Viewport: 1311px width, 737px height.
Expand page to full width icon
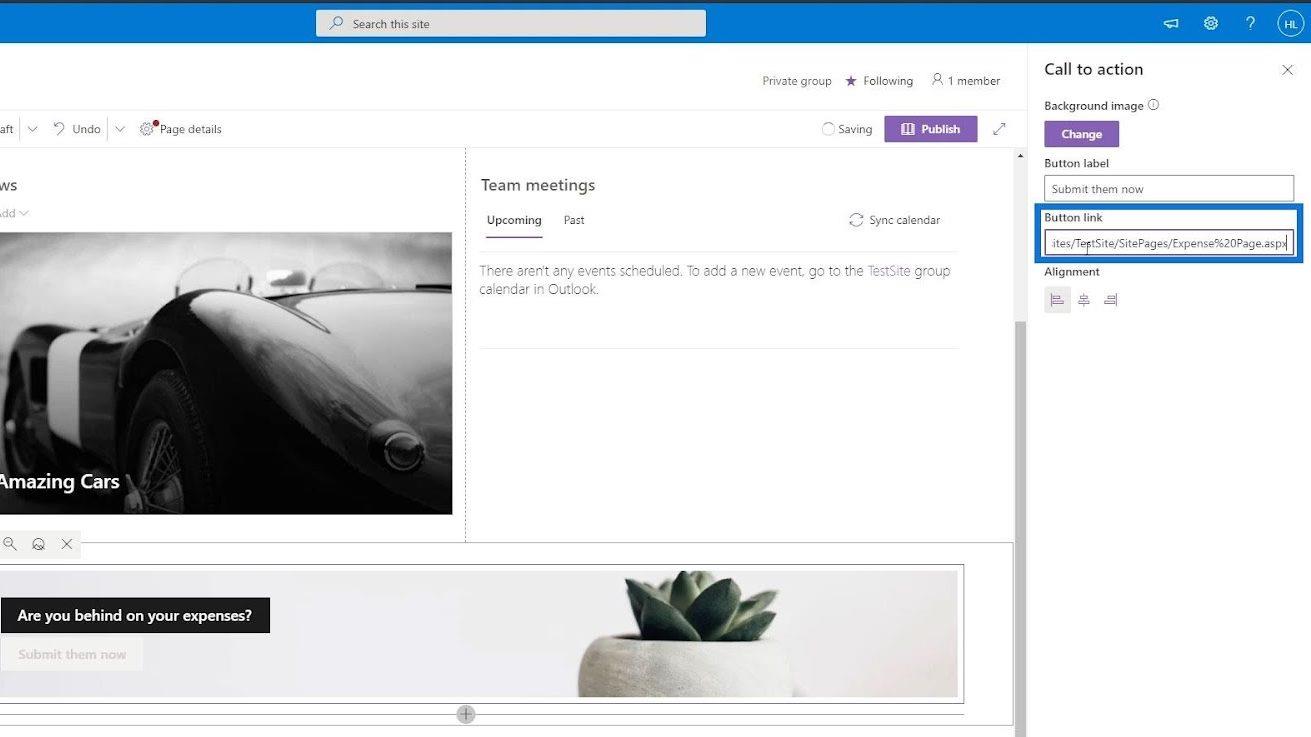click(x=999, y=129)
